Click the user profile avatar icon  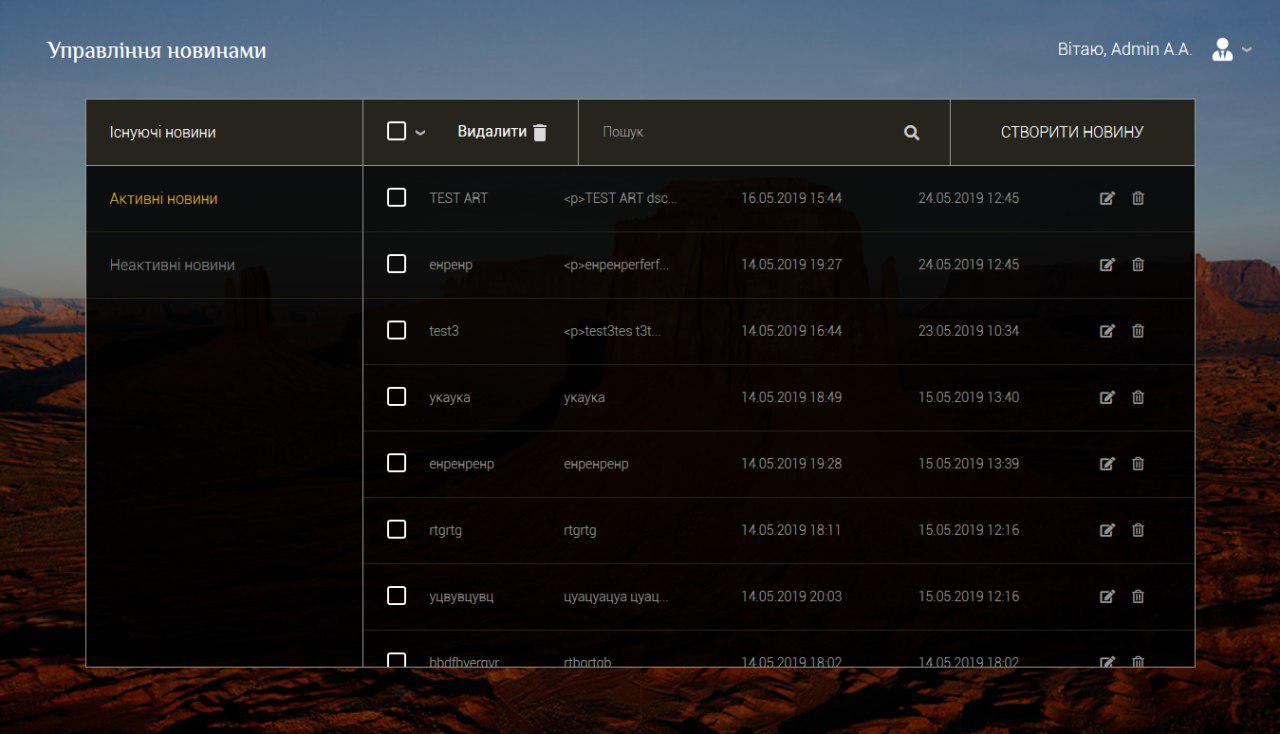tap(1222, 50)
